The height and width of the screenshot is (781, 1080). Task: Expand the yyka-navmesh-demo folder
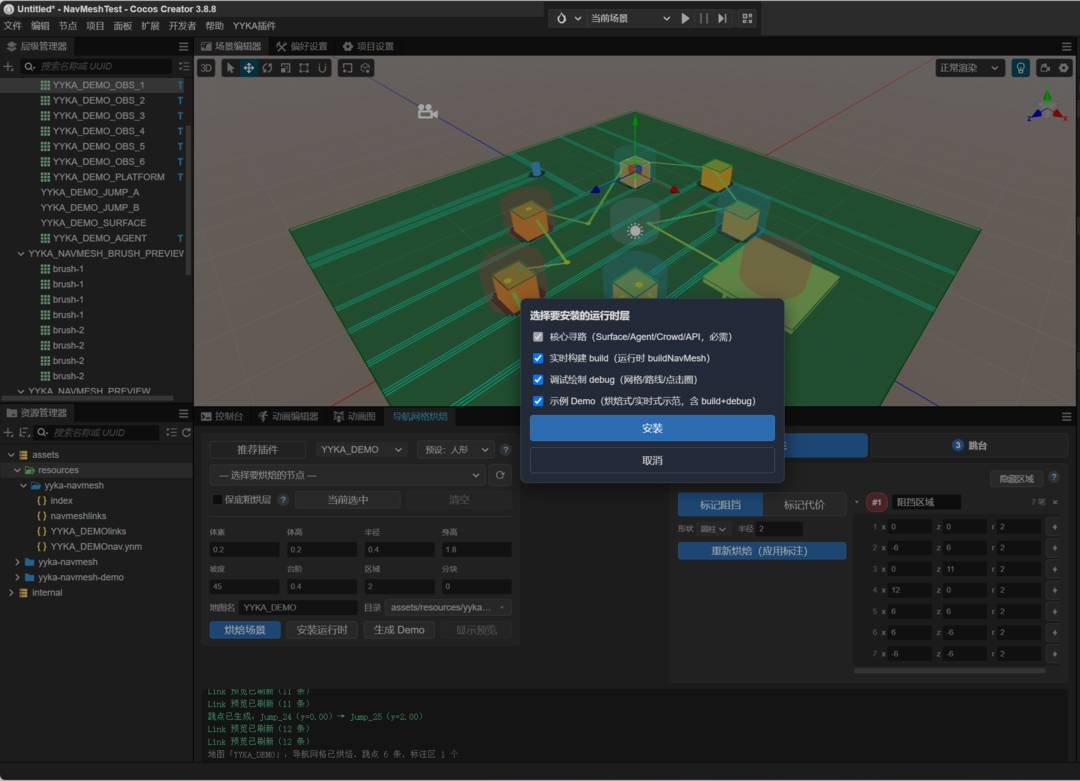pos(17,577)
